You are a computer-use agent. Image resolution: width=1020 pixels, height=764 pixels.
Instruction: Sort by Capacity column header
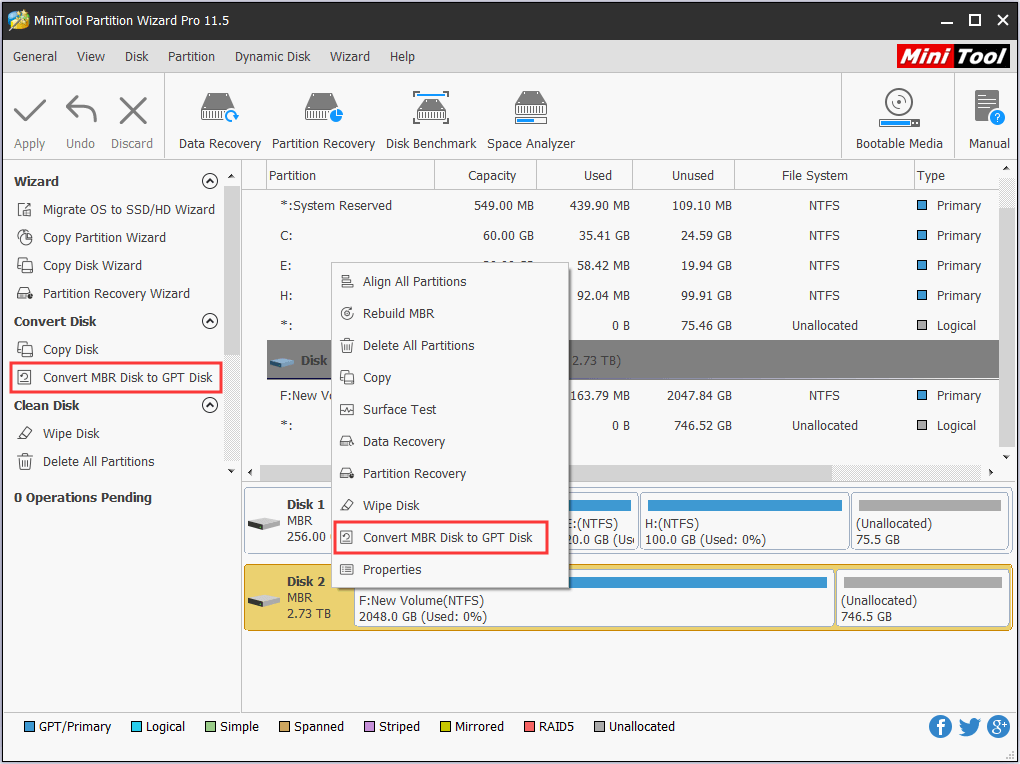point(485,176)
